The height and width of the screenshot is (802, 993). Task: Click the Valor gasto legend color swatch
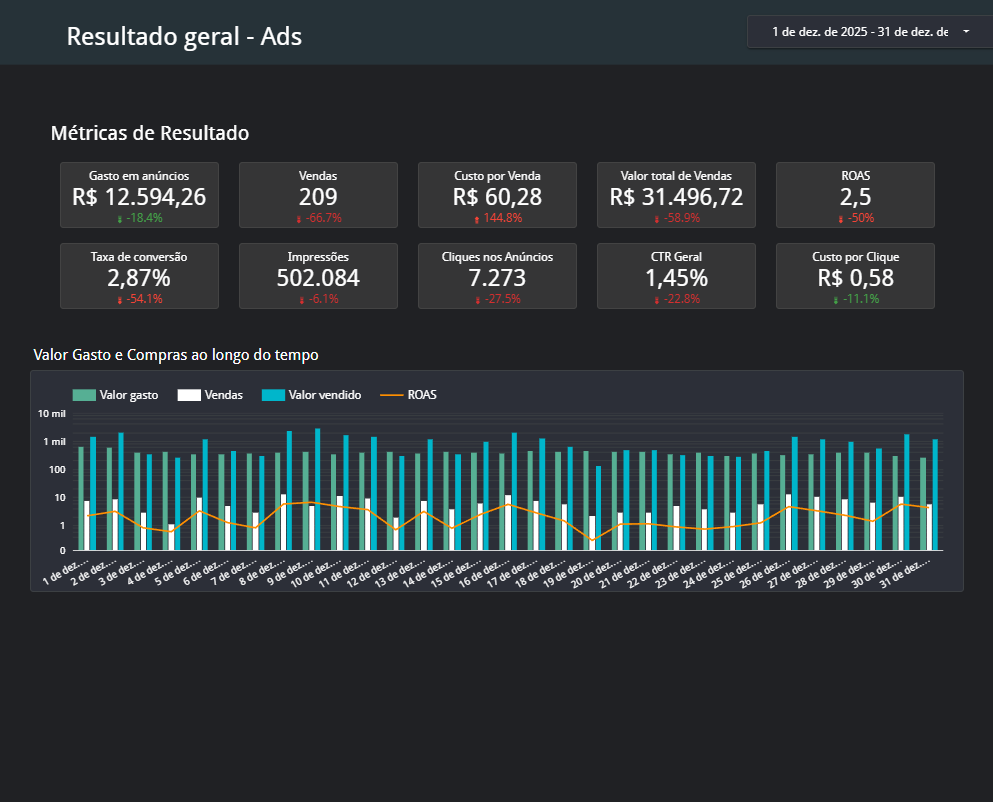tap(84, 395)
